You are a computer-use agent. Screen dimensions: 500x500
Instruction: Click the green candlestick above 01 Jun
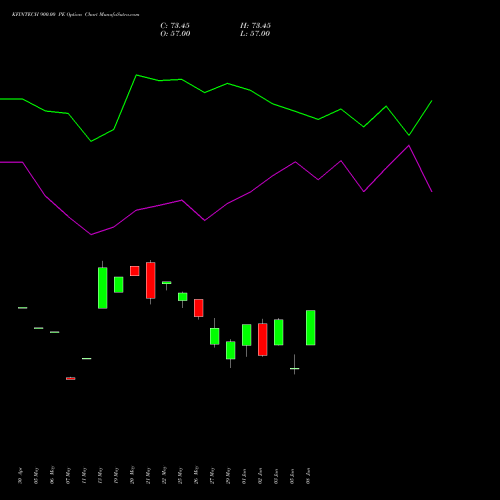247,335
